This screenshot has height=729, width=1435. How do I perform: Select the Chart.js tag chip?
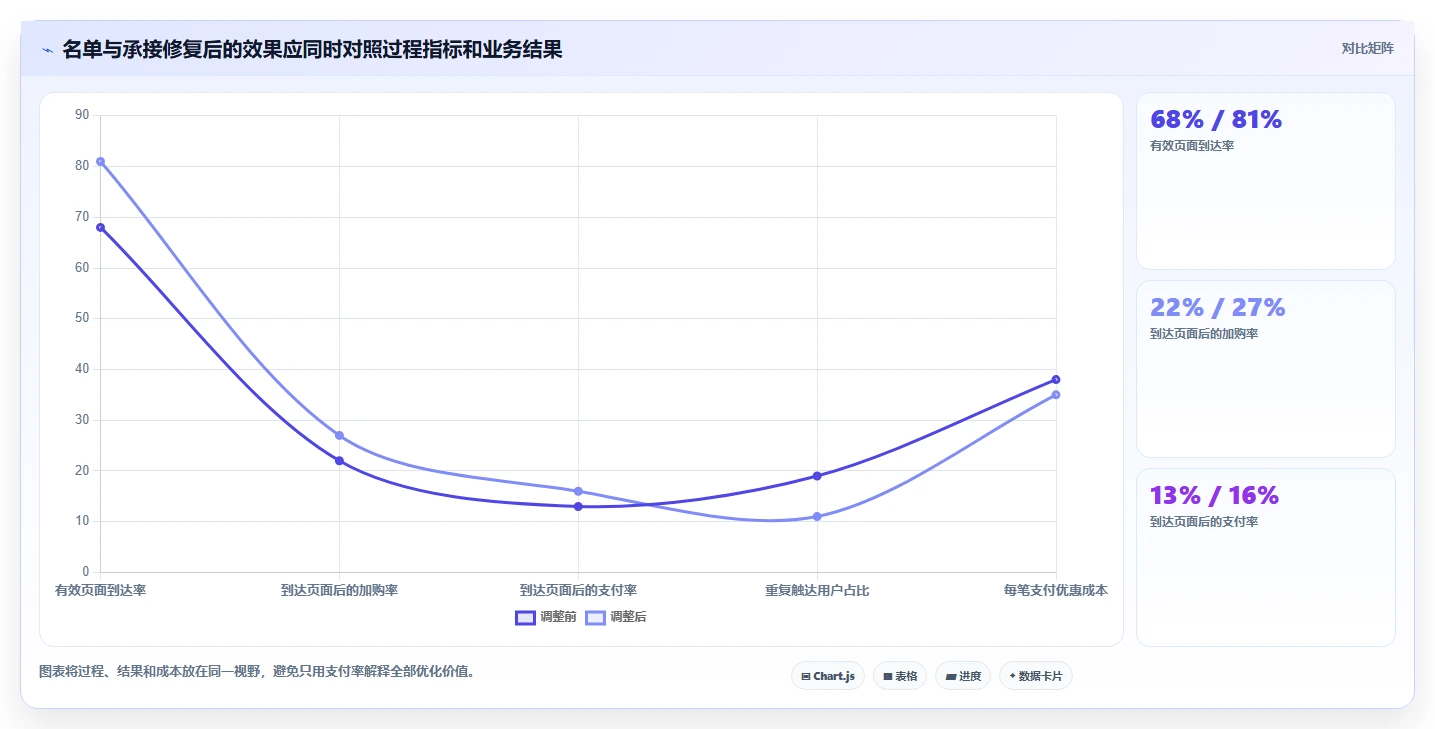click(828, 676)
